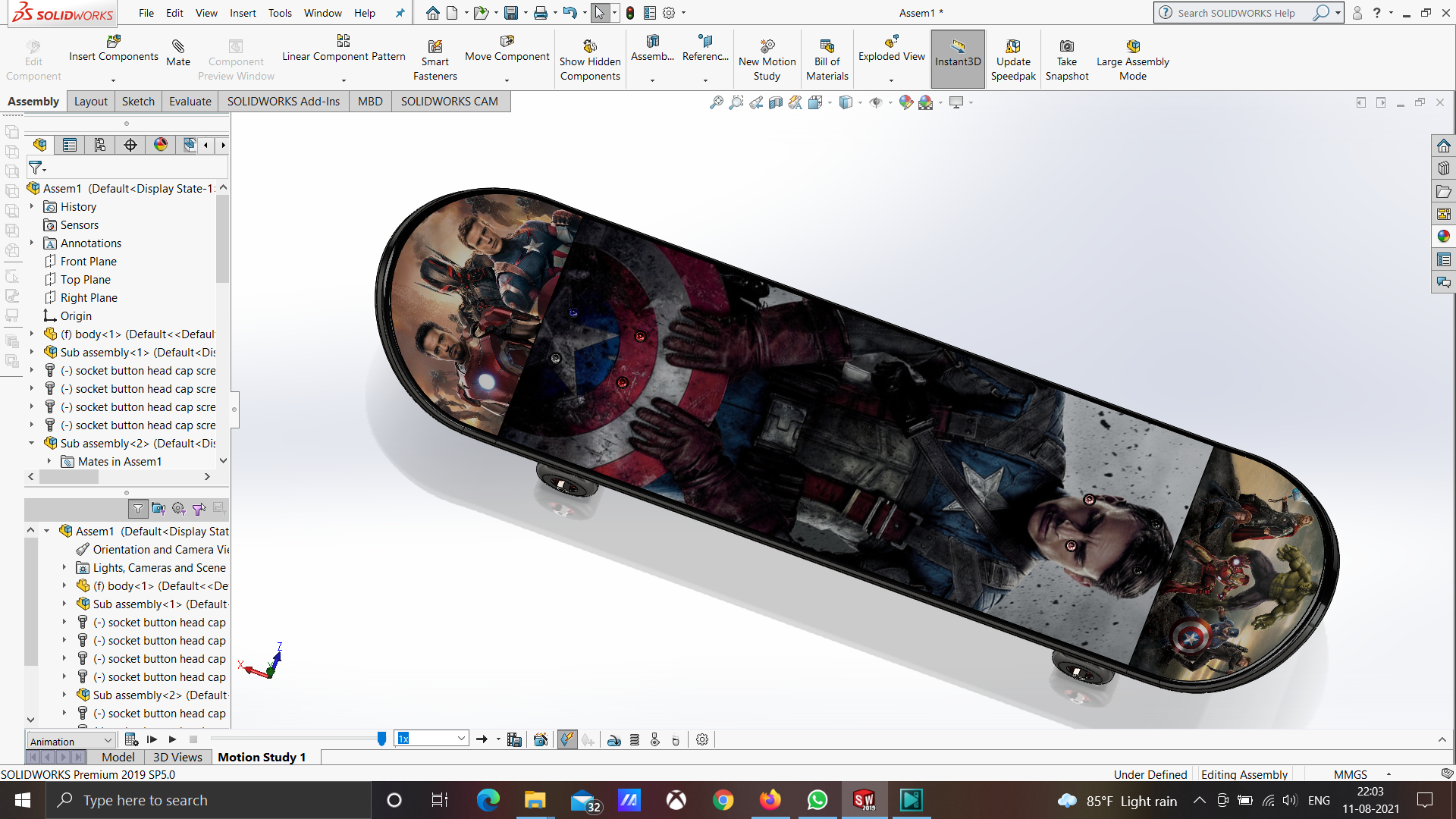
Task: Toggle the motion study filter funnel
Action: pos(138,509)
